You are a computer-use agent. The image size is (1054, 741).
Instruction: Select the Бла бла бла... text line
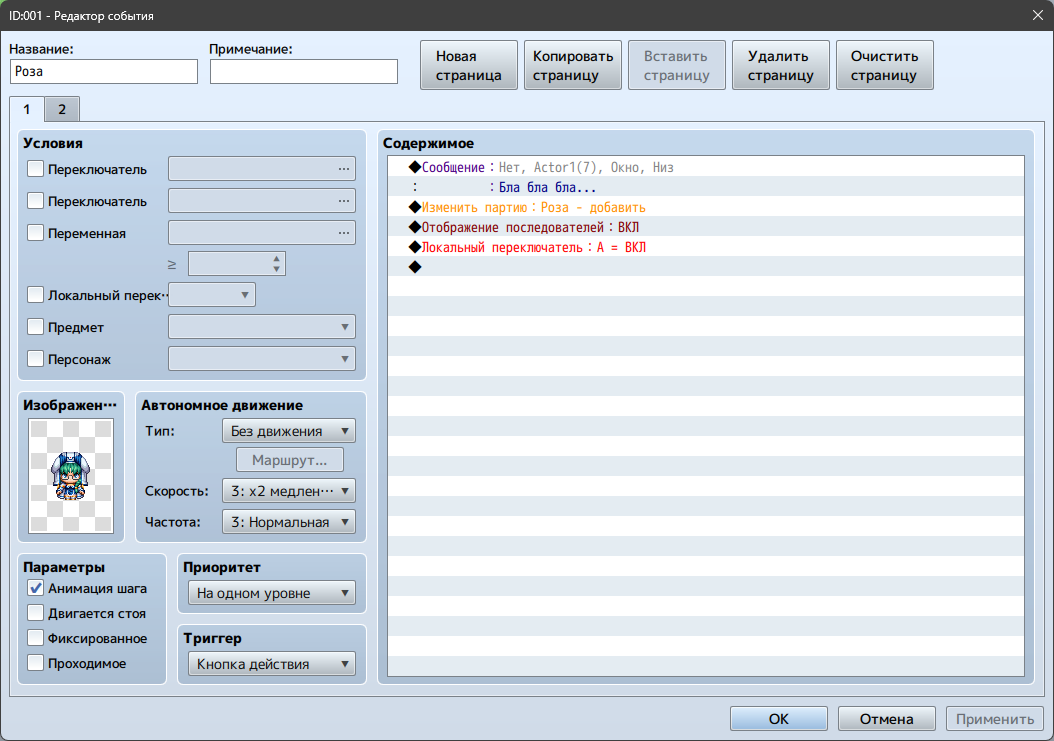pos(706,187)
